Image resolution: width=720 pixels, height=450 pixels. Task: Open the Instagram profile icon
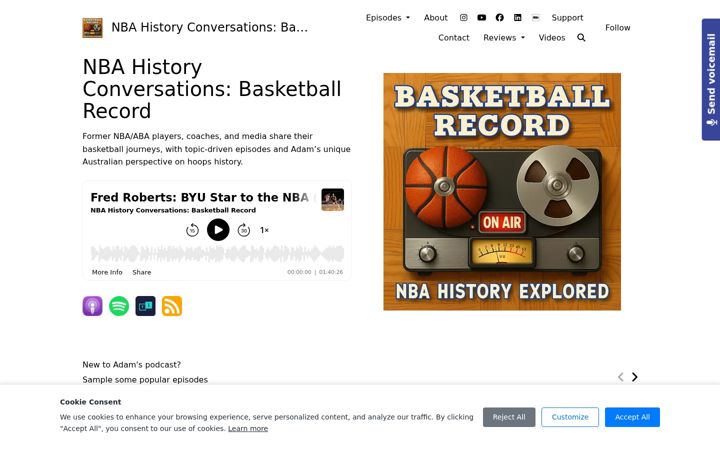(464, 17)
